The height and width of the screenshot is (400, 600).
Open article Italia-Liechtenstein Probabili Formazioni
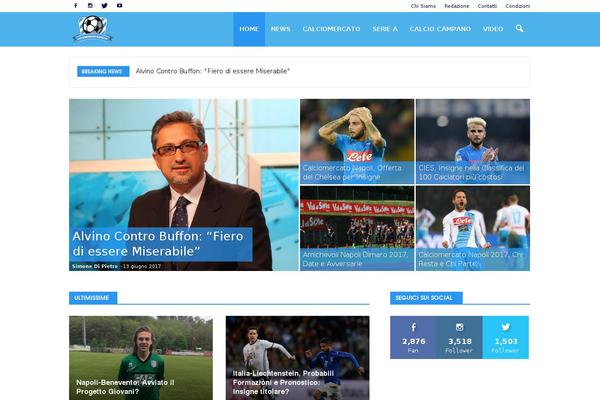(283, 382)
